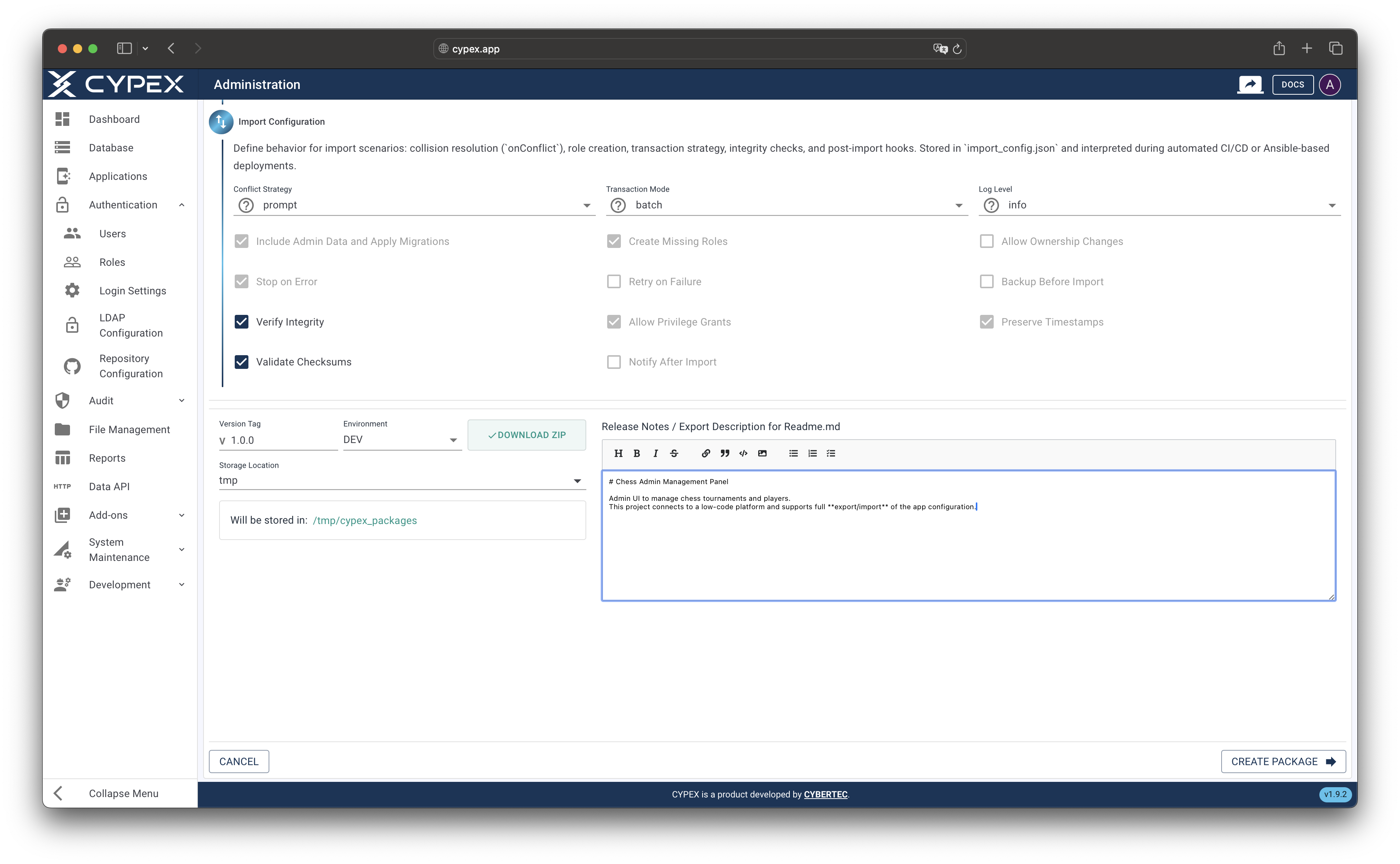Select LDAP Configuration from the sidebar
The image size is (1400, 864).
[130, 325]
